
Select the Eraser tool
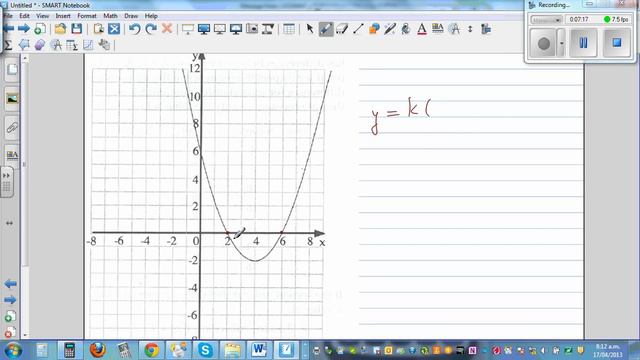coord(342,29)
